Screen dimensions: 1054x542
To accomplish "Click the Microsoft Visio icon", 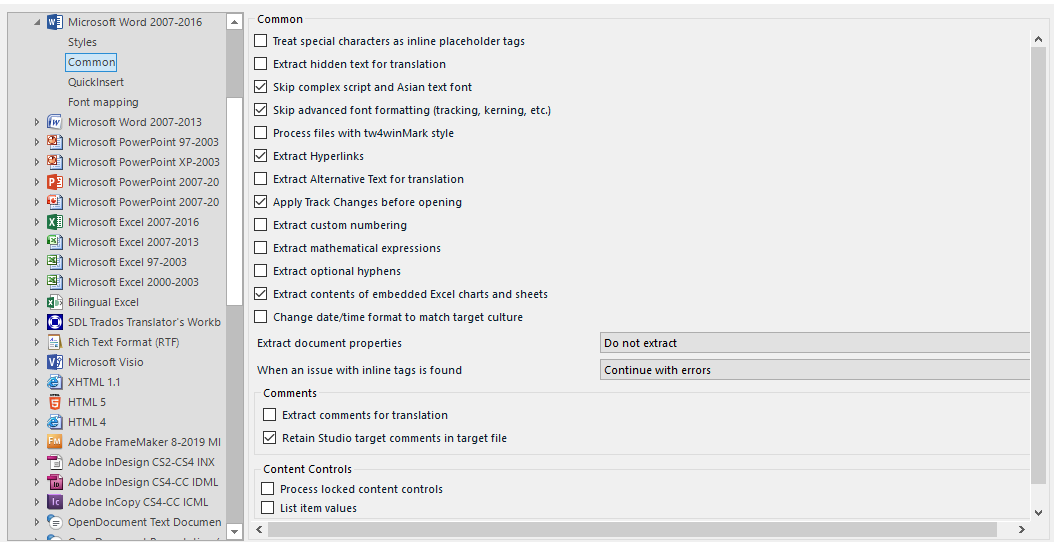I will (55, 362).
